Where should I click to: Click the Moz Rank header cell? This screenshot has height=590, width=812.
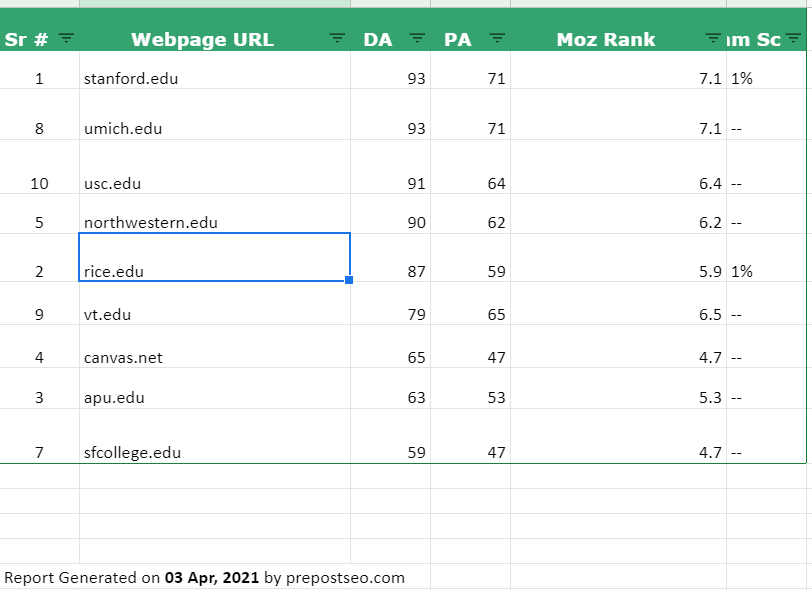pos(618,30)
